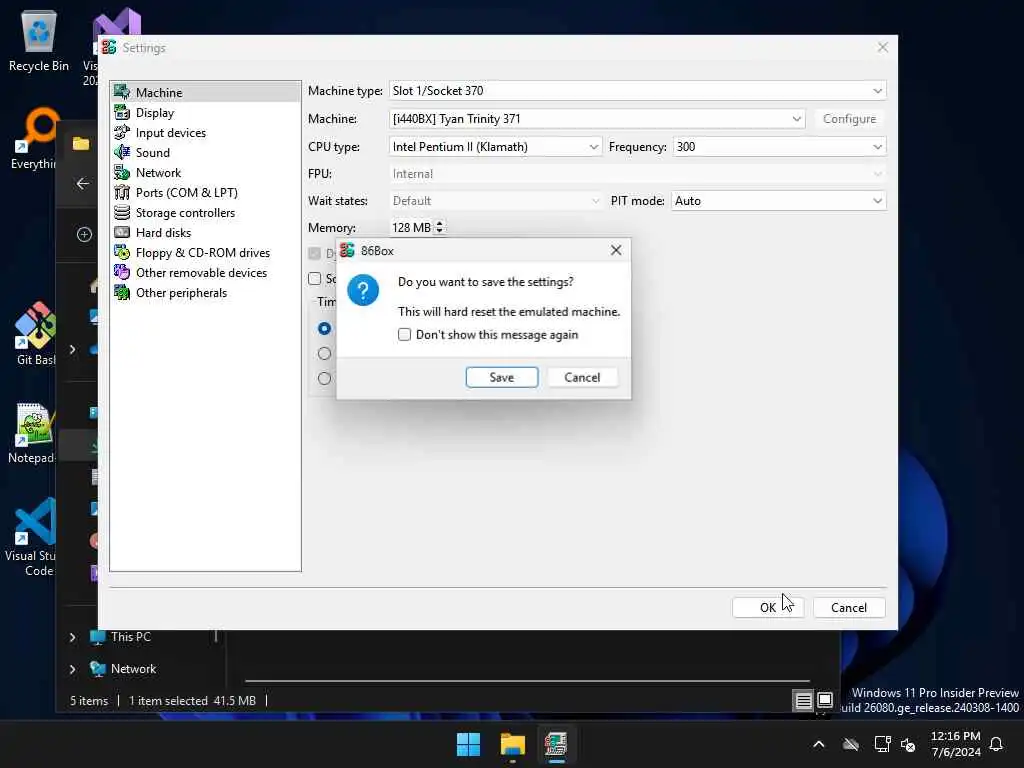The image size is (1024, 768).
Task: Select the Machine category in settings list
Action: click(205, 92)
